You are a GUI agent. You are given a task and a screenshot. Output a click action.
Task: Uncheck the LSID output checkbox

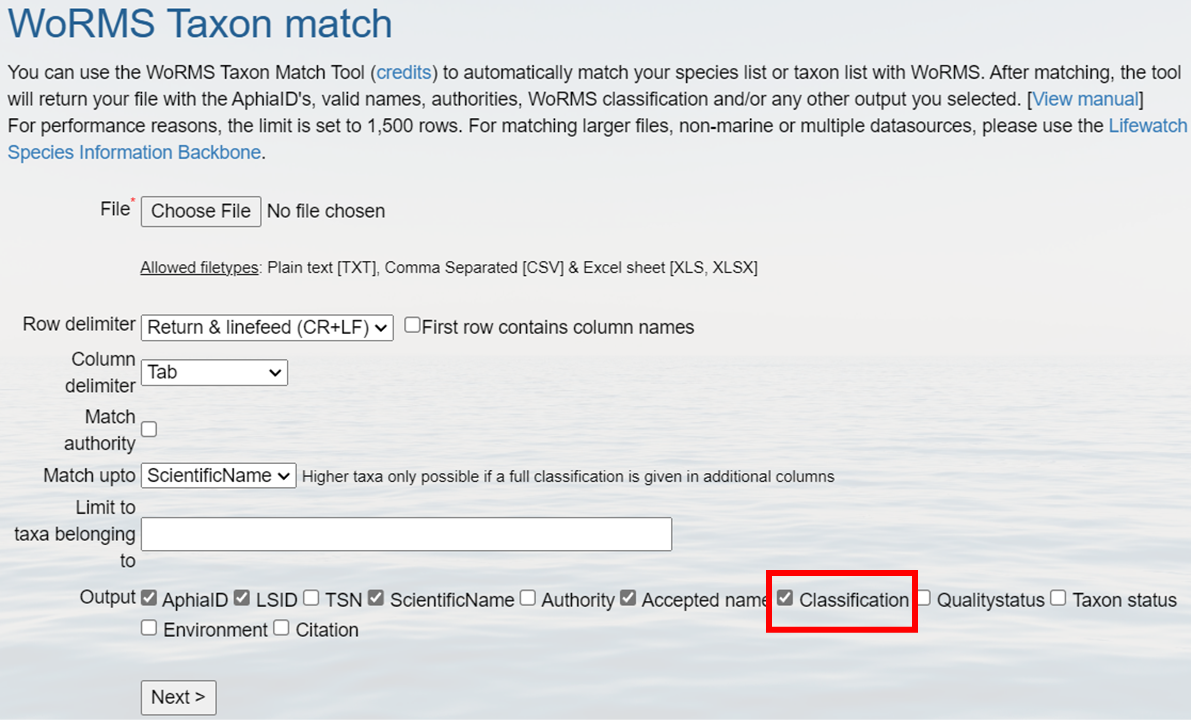(242, 598)
